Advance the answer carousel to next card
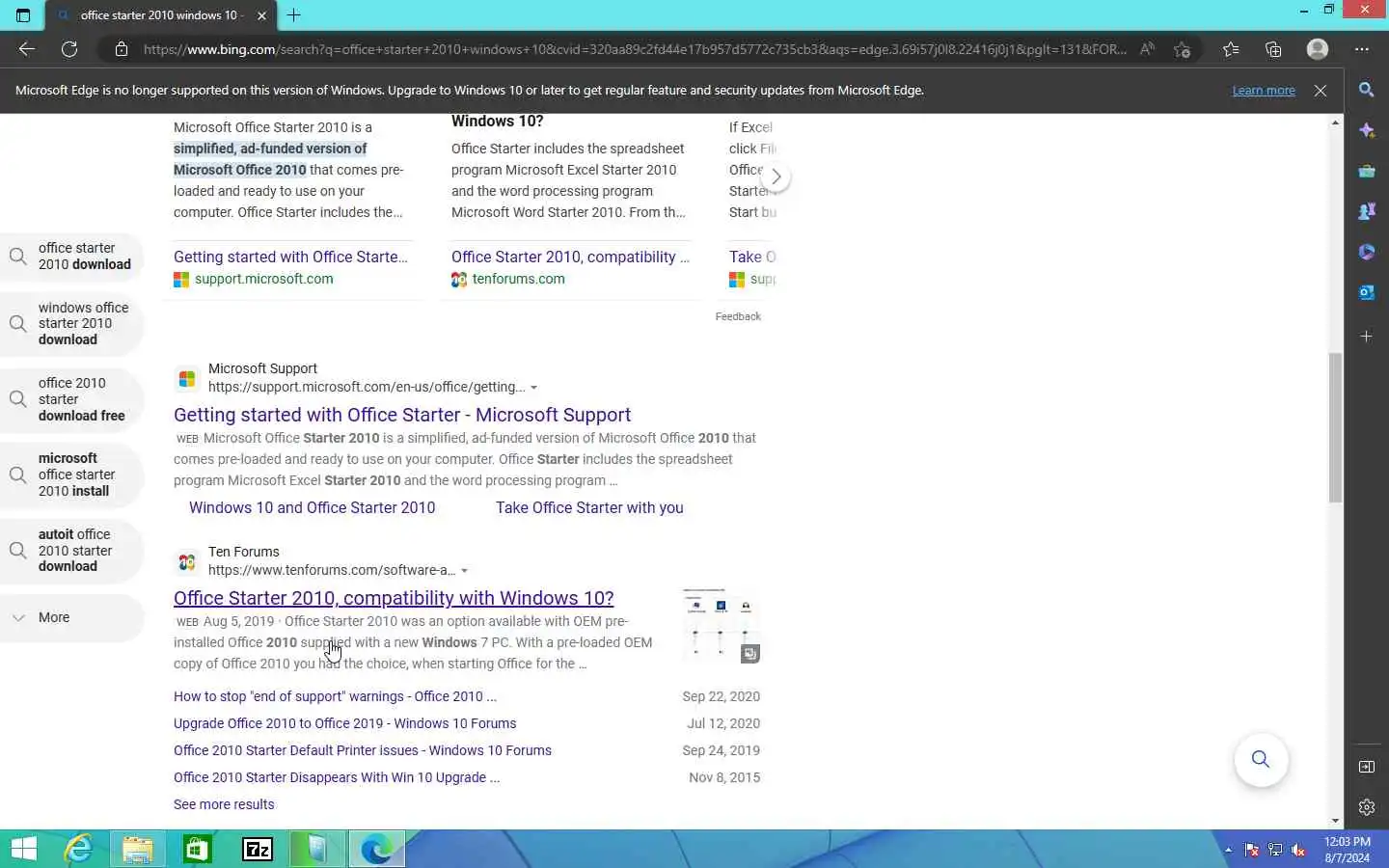 click(x=776, y=177)
